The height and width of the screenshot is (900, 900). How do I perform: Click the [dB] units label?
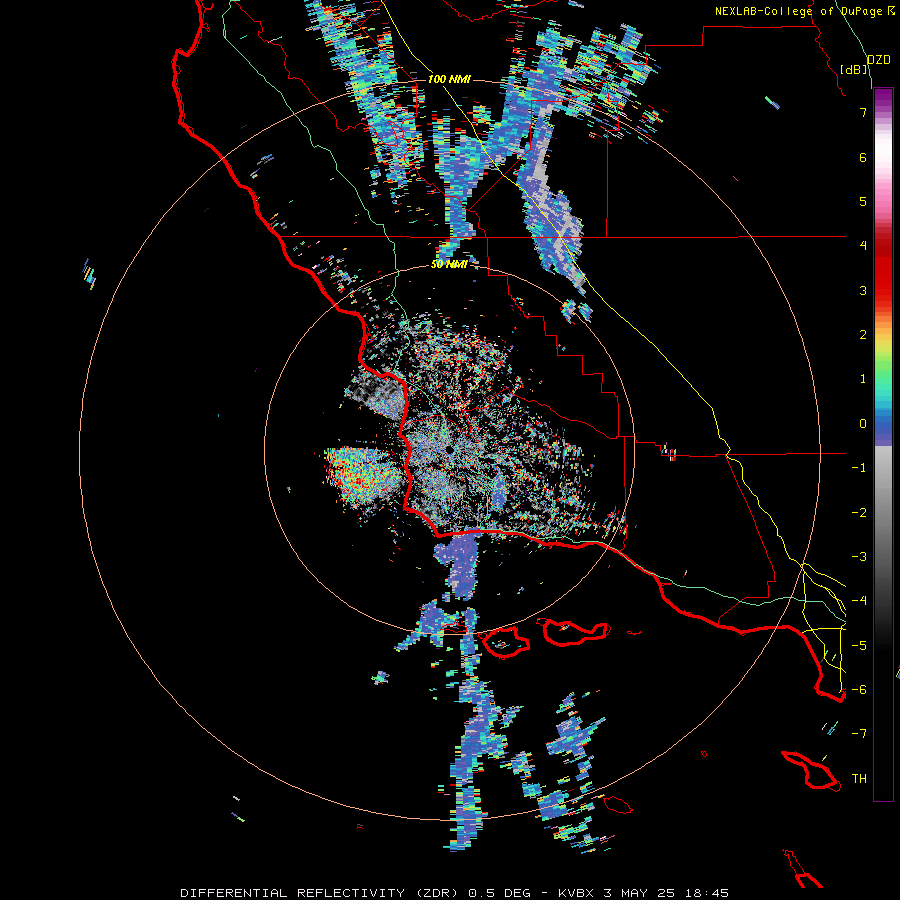click(x=854, y=69)
